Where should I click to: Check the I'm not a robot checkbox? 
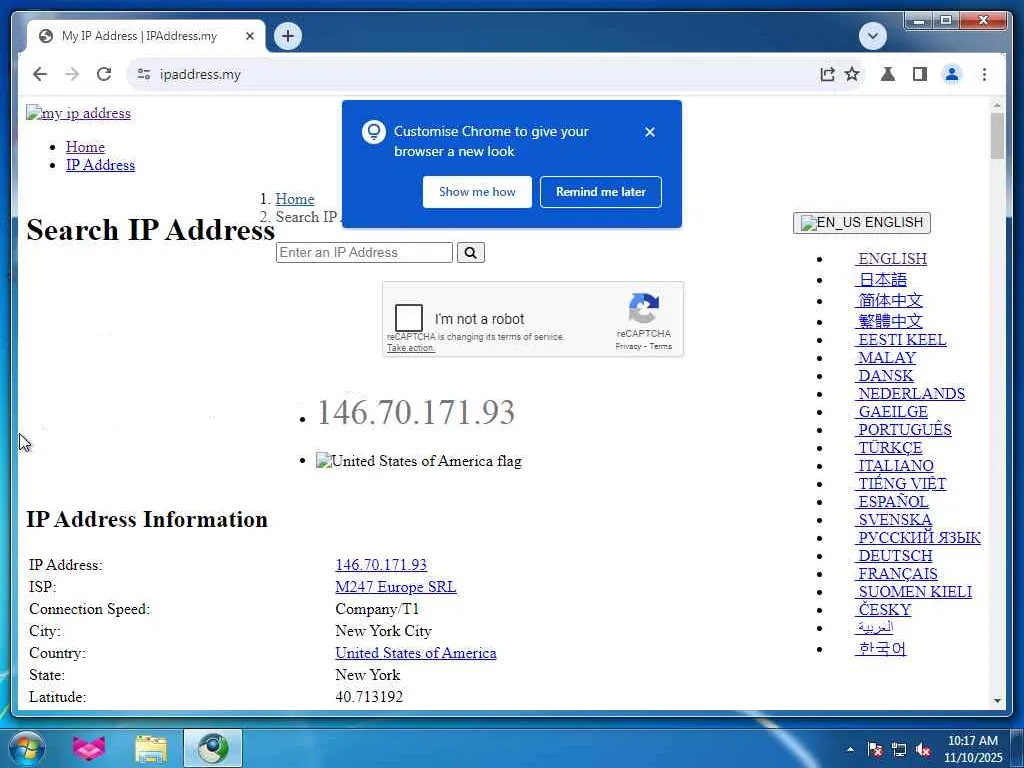click(x=409, y=318)
